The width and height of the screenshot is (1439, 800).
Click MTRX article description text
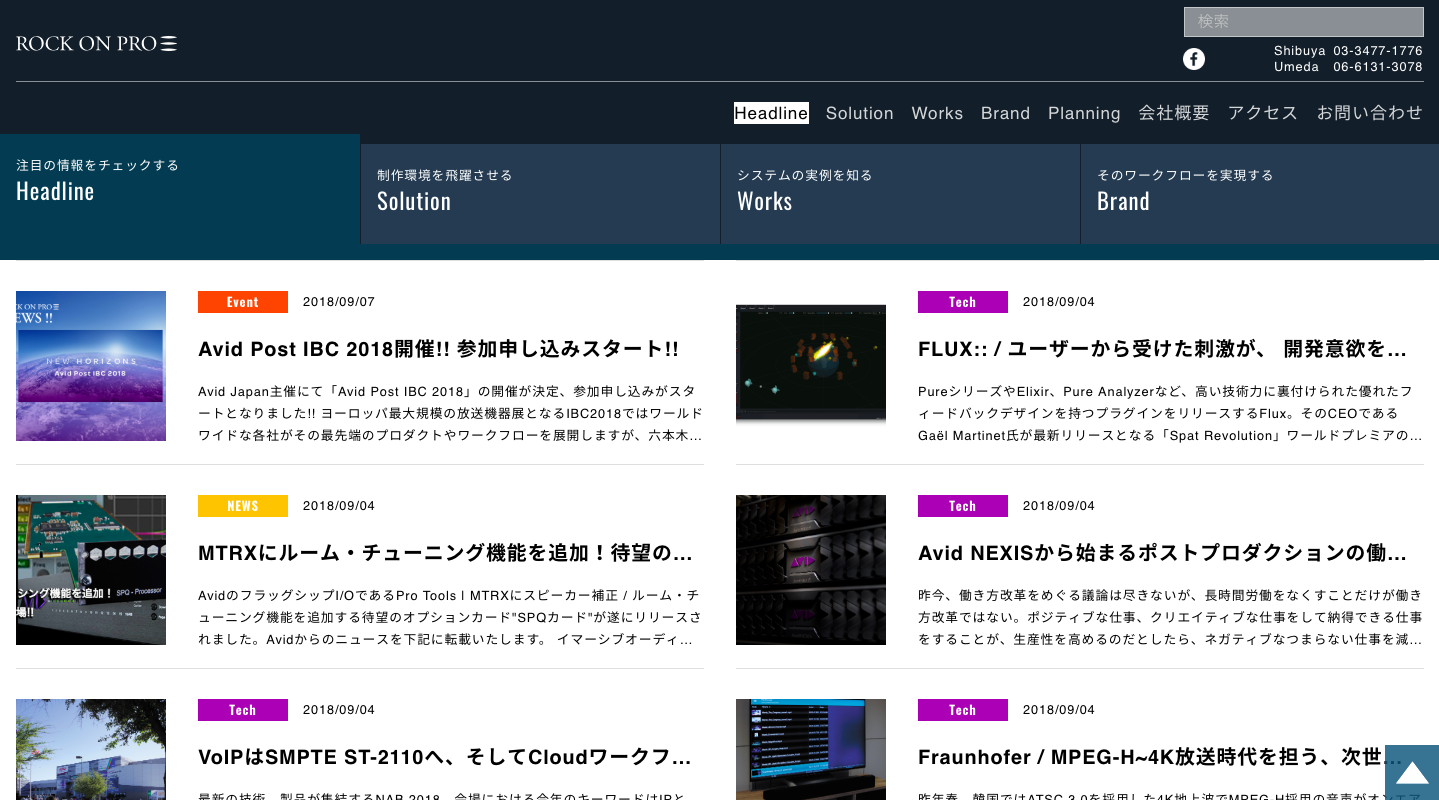pyautogui.click(x=450, y=617)
